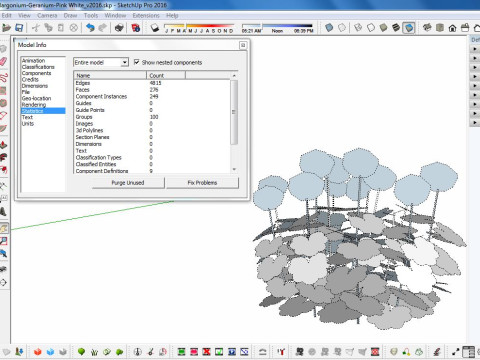Image resolution: width=480 pixels, height=360 pixels.
Task: Click the Erase (X circle) toolbar icon
Action: [74, 28]
